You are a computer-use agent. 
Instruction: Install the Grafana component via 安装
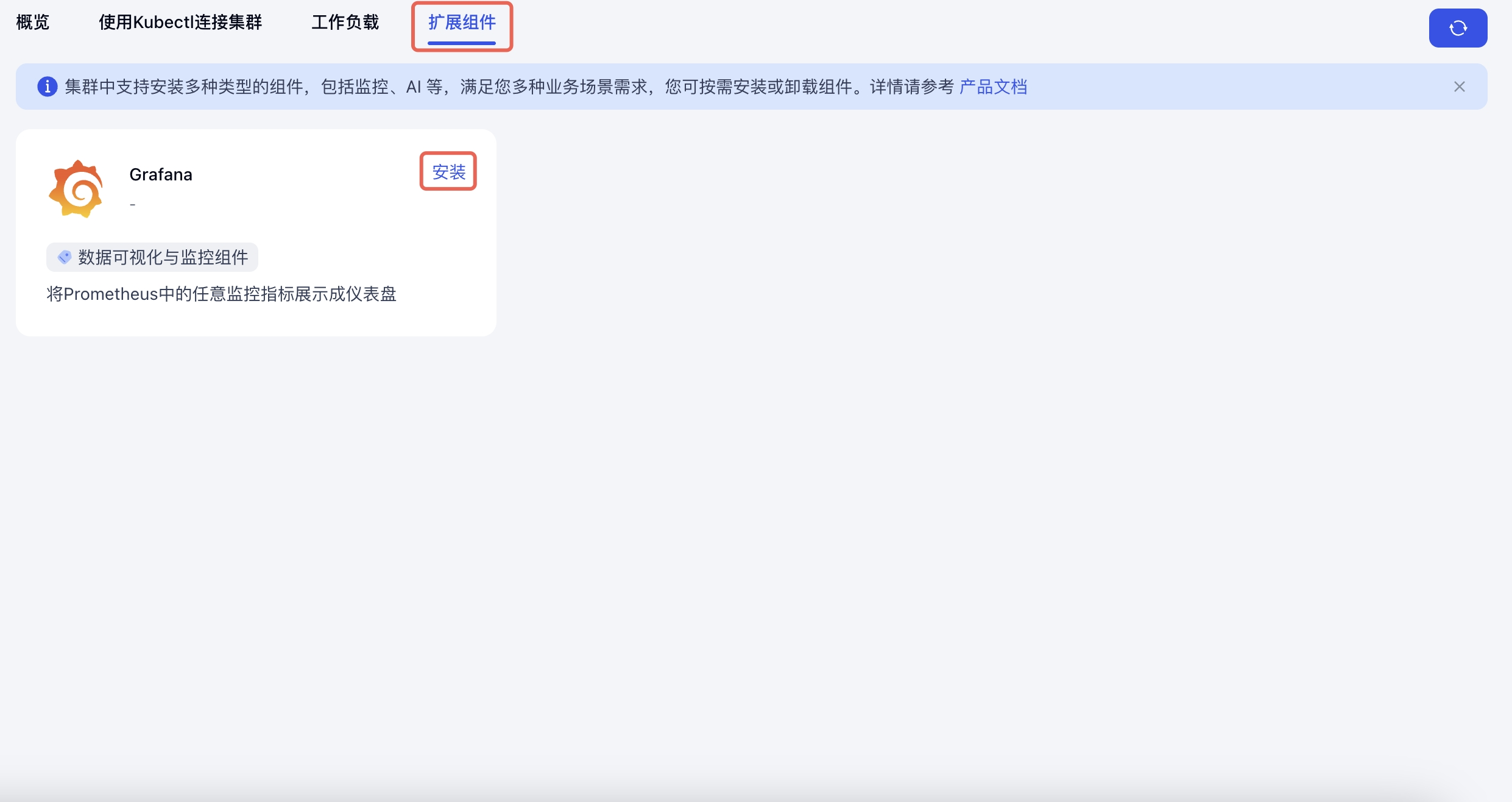coord(448,172)
